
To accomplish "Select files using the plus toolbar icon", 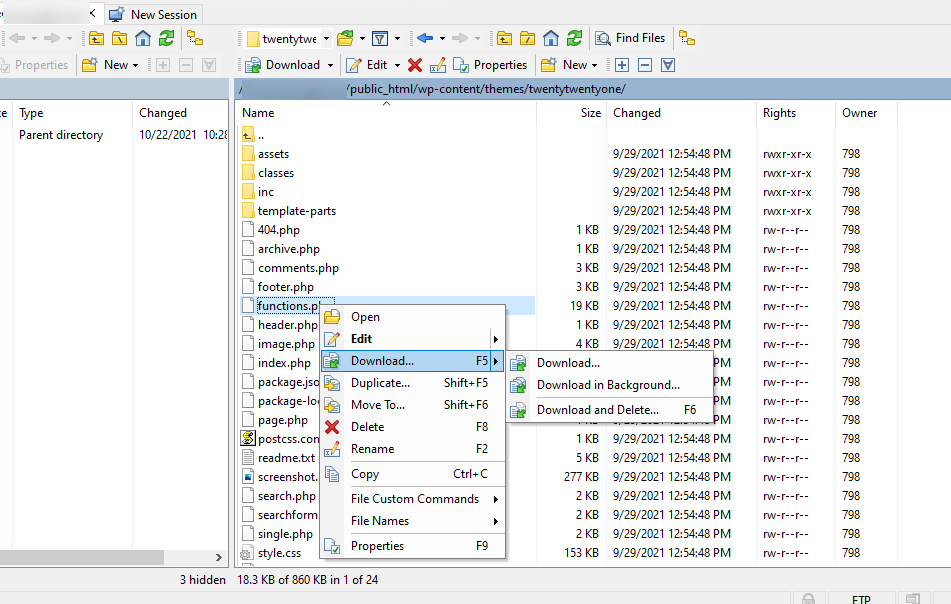I will [x=622, y=64].
